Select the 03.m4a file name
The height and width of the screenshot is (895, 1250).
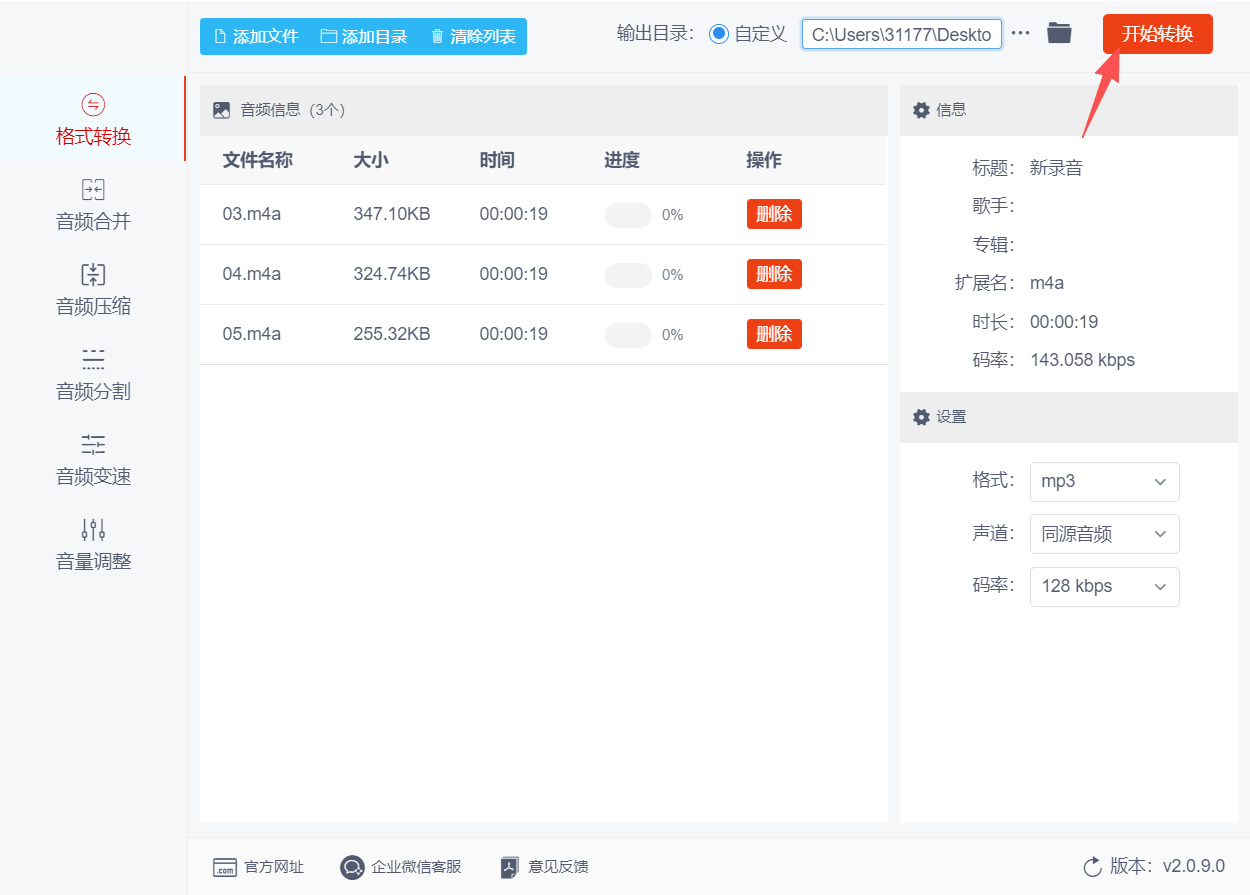251,214
